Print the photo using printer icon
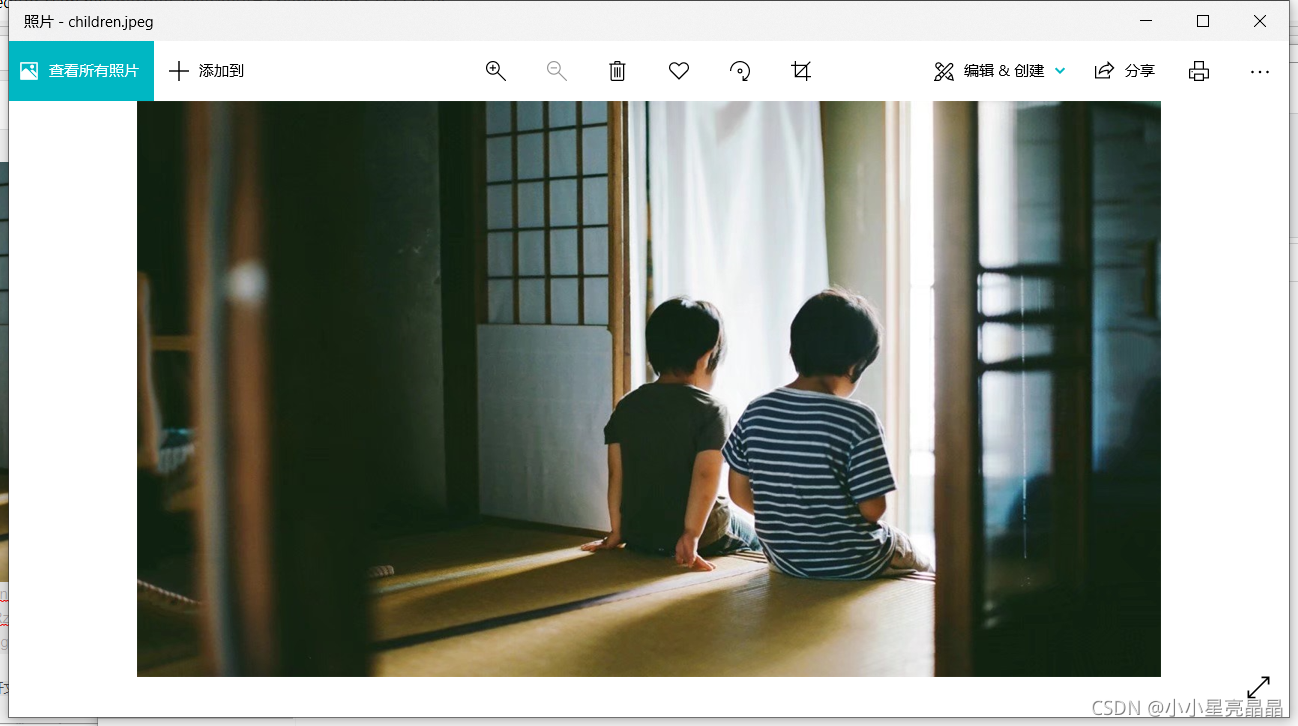Image resolution: width=1298 pixels, height=726 pixels. (1199, 71)
